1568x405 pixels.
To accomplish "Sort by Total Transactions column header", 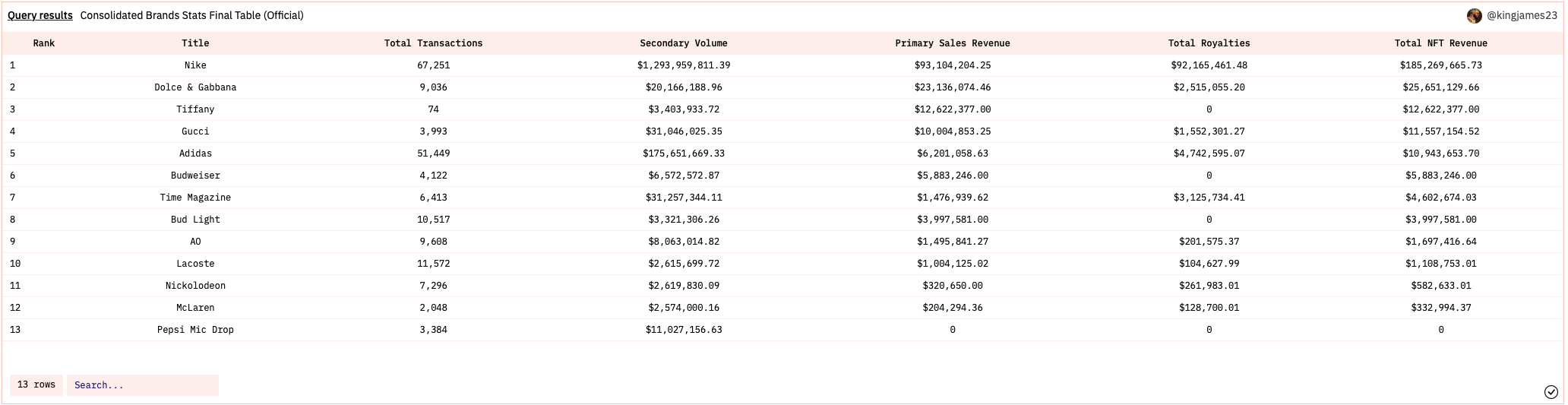I will 433,43.
